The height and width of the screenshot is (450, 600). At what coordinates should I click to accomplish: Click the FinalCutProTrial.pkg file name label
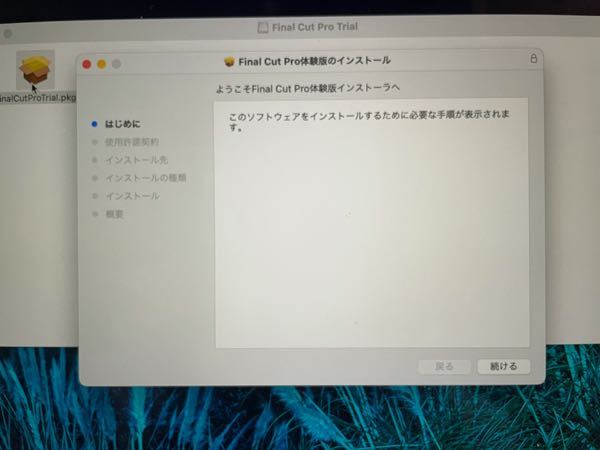tap(37, 98)
